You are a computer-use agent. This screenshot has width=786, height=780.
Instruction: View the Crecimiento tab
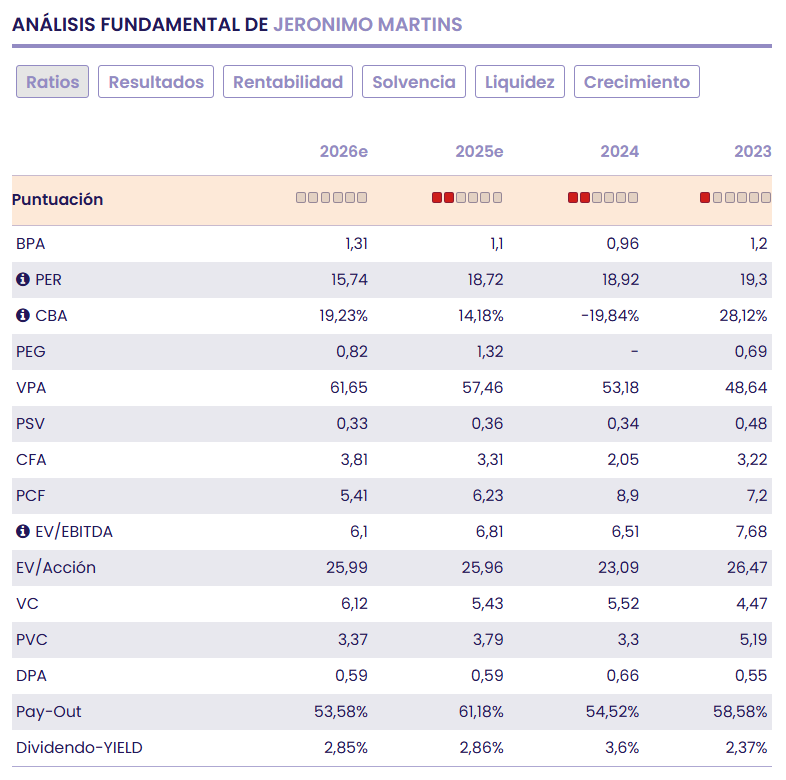pos(637,82)
